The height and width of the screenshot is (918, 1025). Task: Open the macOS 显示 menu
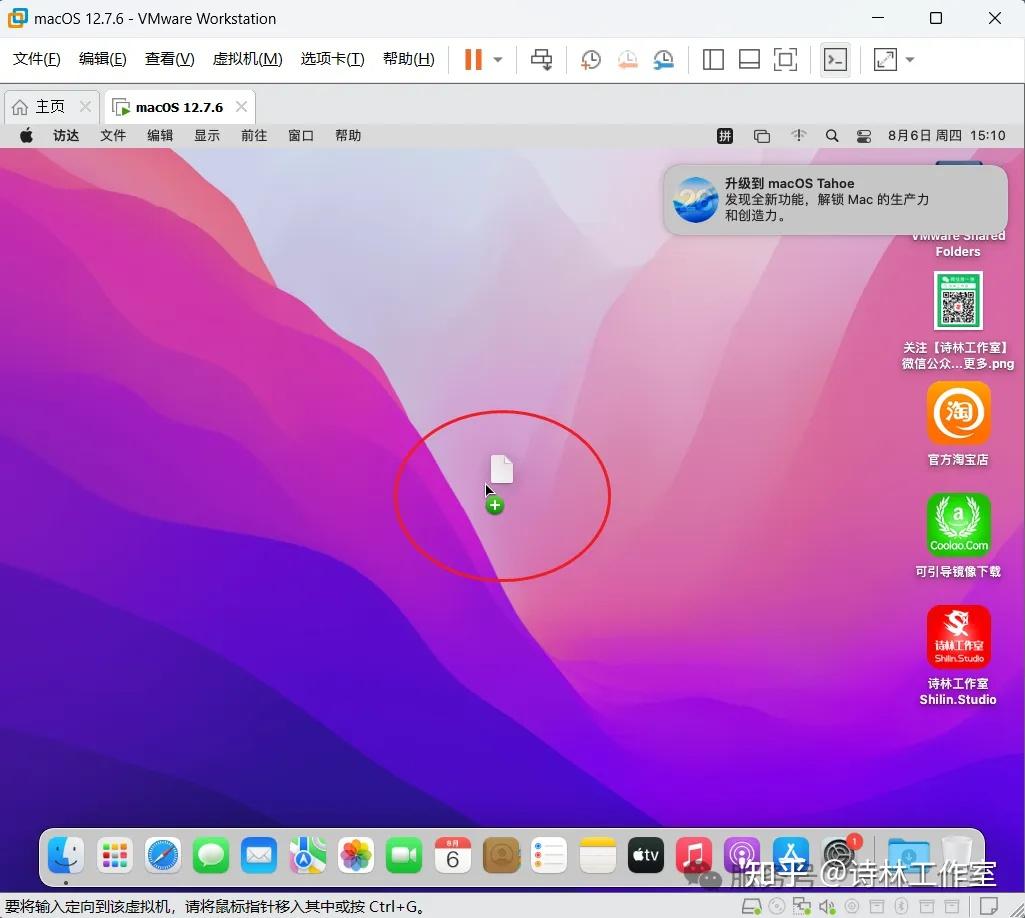tap(207, 135)
